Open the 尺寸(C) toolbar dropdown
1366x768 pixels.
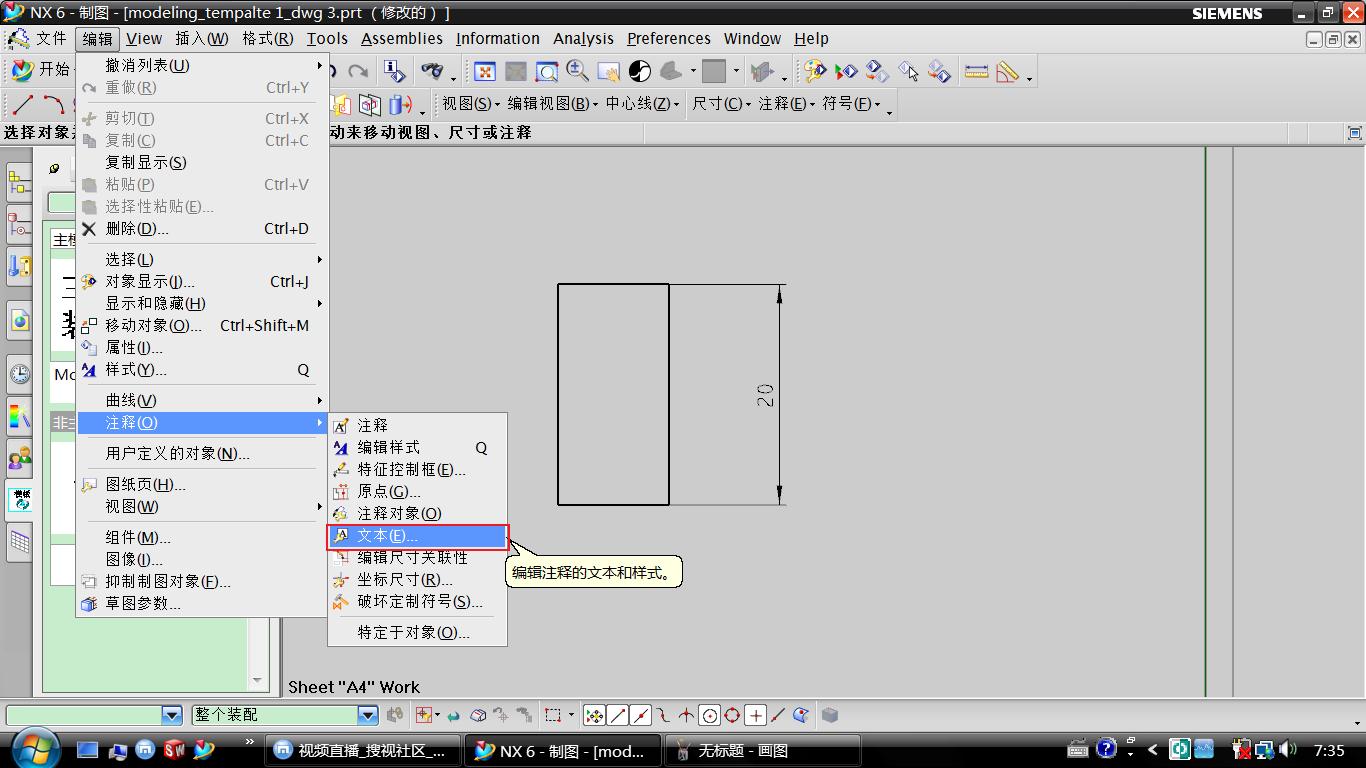pyautogui.click(x=721, y=104)
